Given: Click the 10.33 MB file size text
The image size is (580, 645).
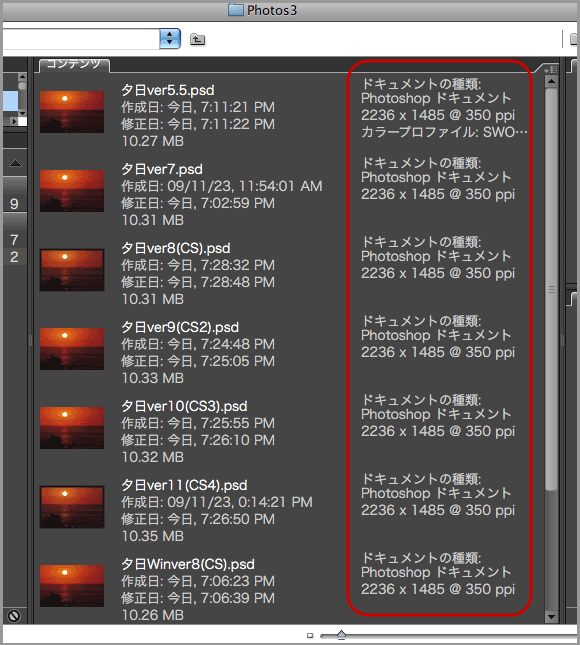Looking at the screenshot, I should tap(153, 378).
